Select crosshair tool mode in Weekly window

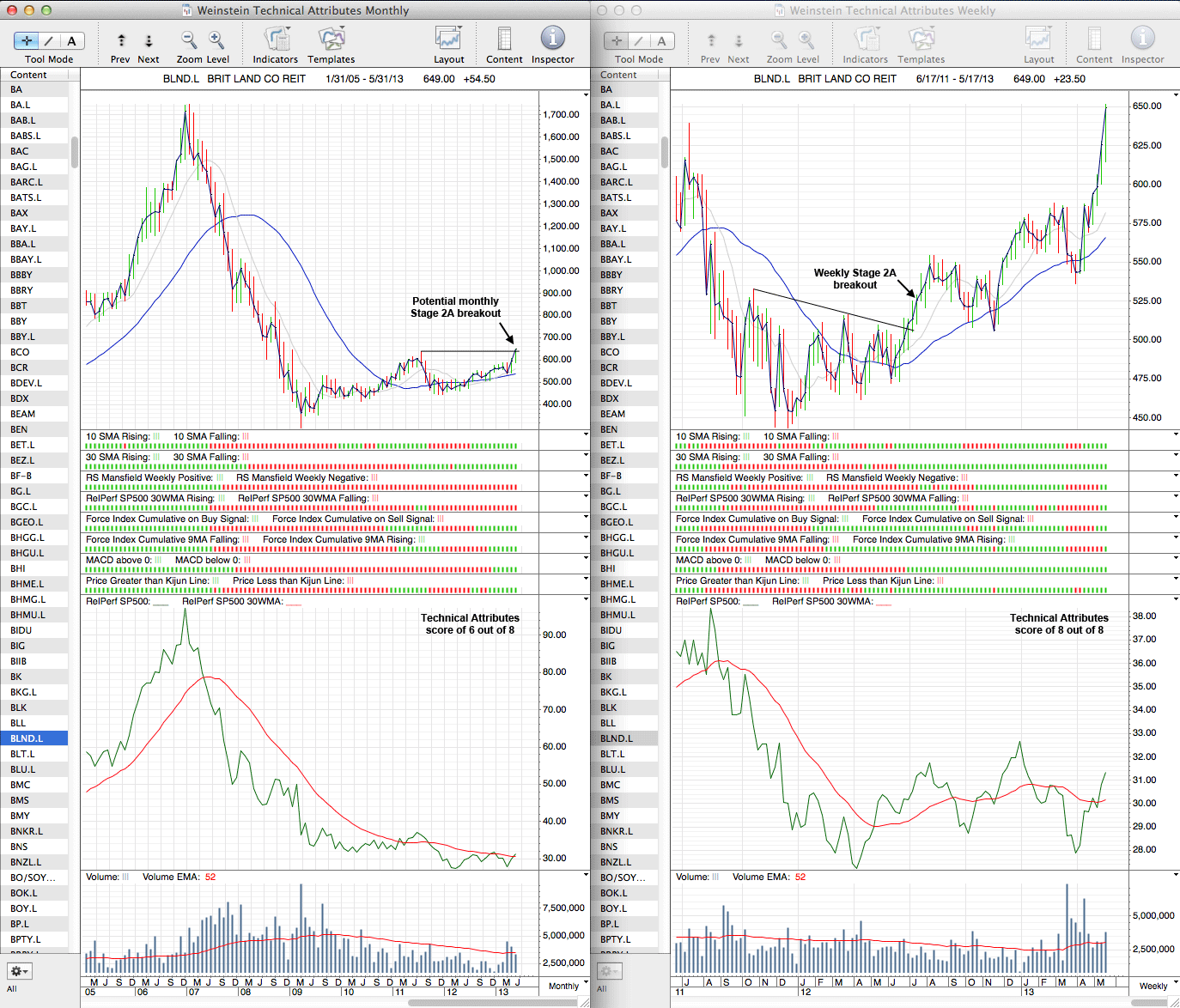coord(617,40)
